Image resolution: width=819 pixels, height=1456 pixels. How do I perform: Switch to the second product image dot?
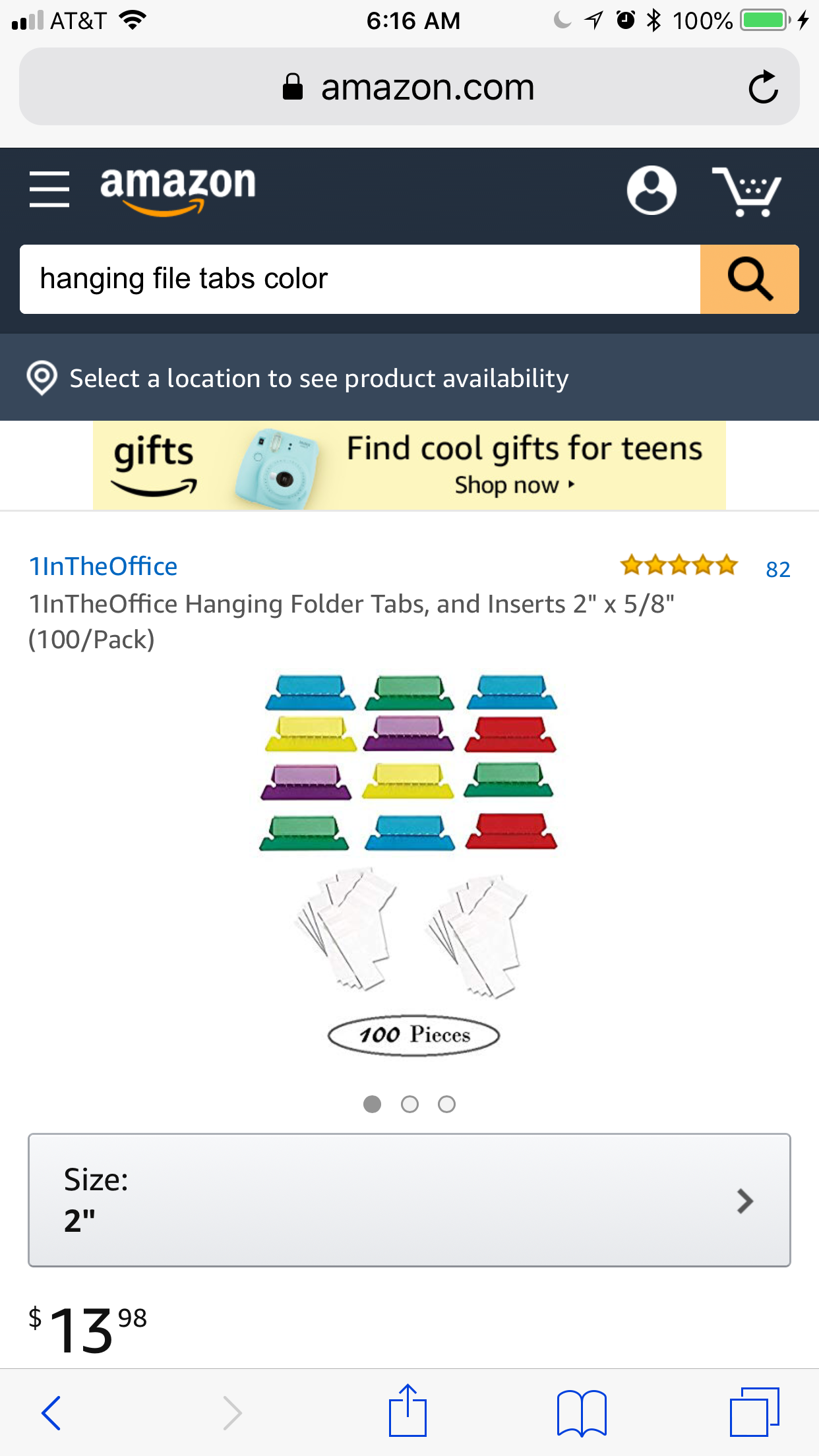click(x=409, y=1104)
